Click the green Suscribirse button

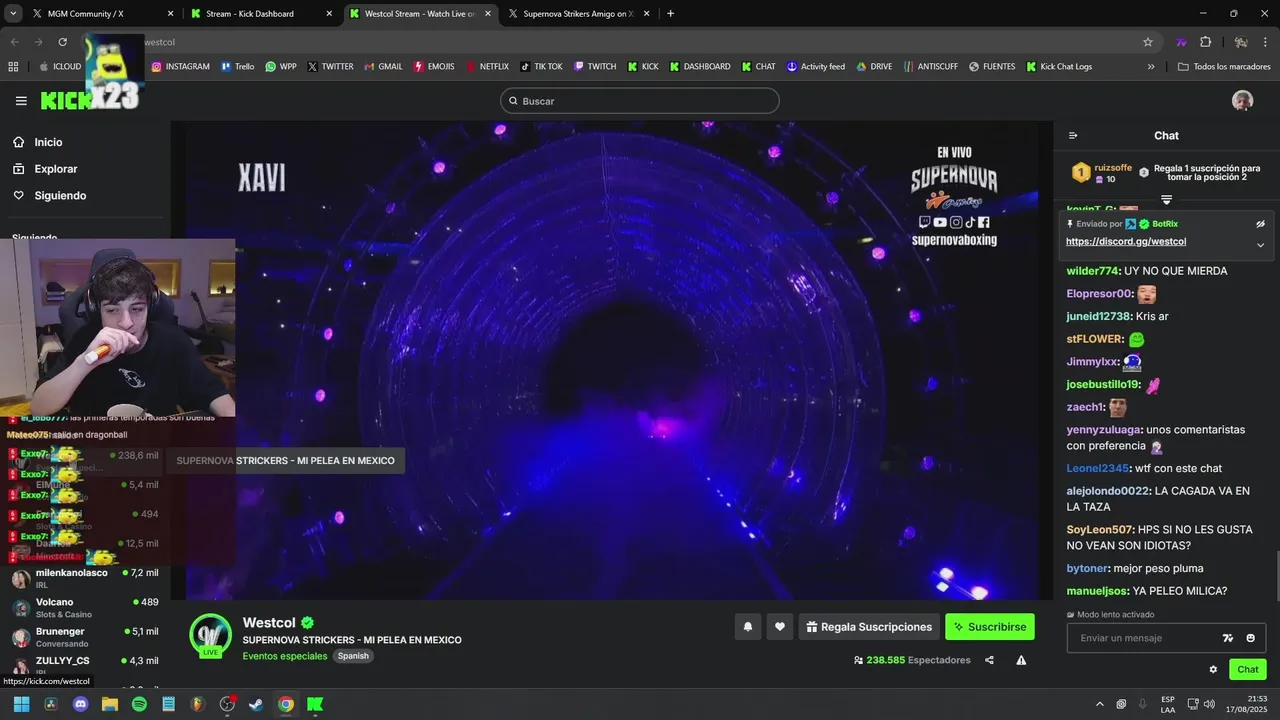[990, 627]
